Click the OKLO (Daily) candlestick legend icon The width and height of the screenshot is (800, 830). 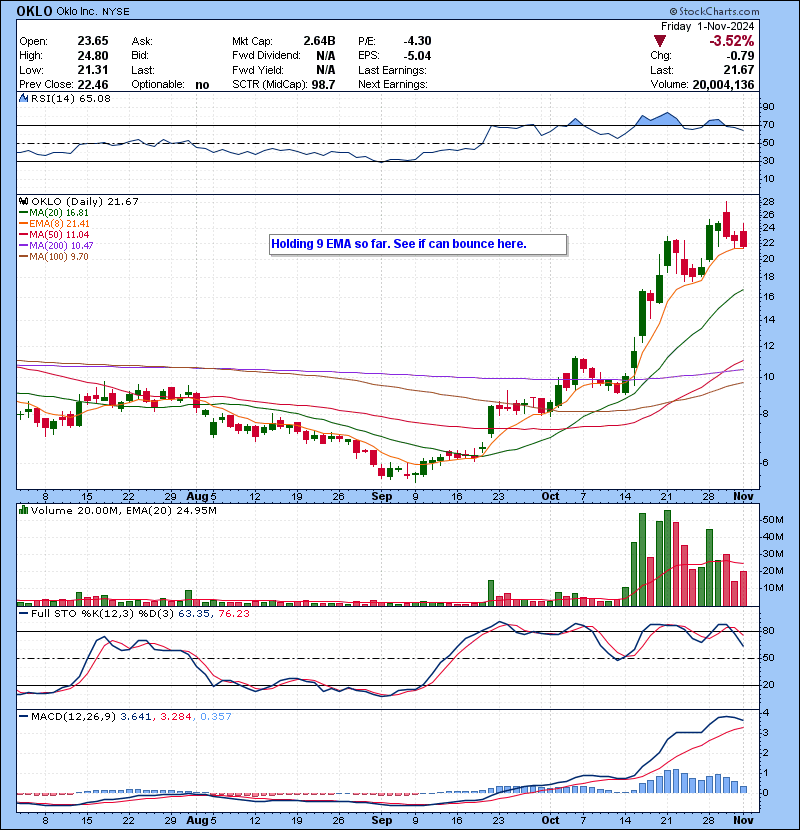(x=24, y=201)
